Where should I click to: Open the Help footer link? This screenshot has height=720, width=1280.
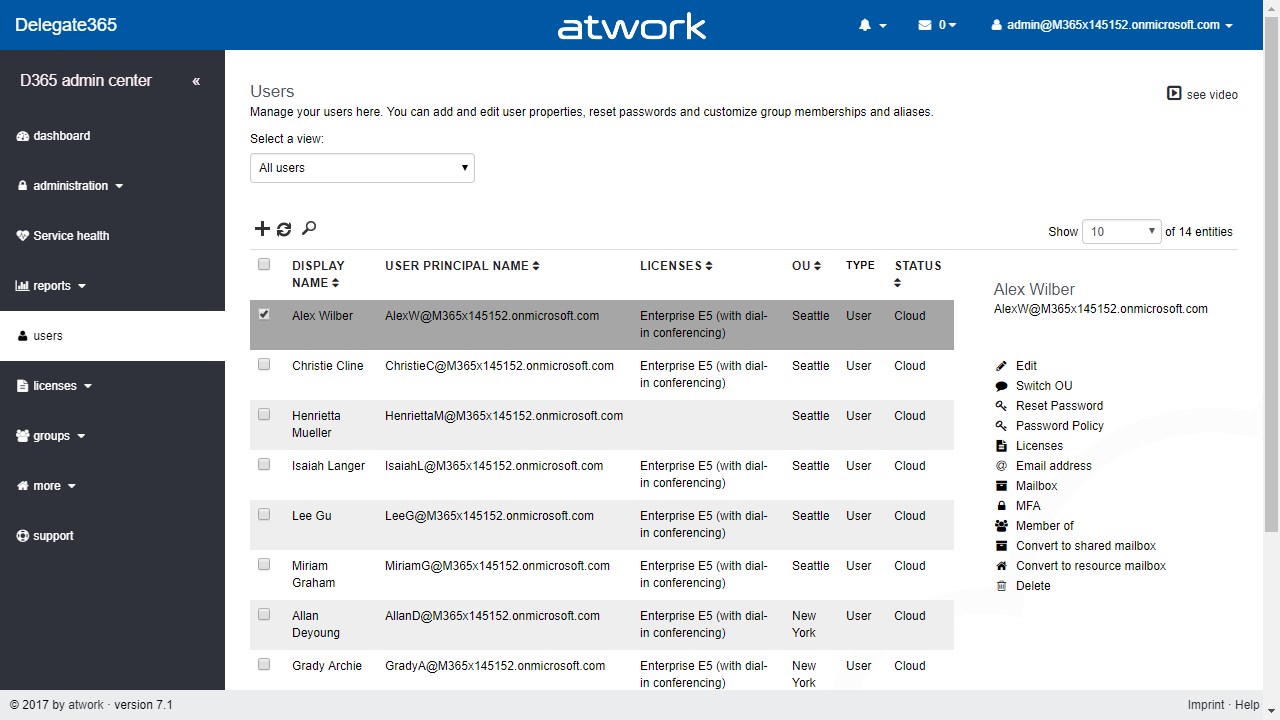tap(1247, 705)
